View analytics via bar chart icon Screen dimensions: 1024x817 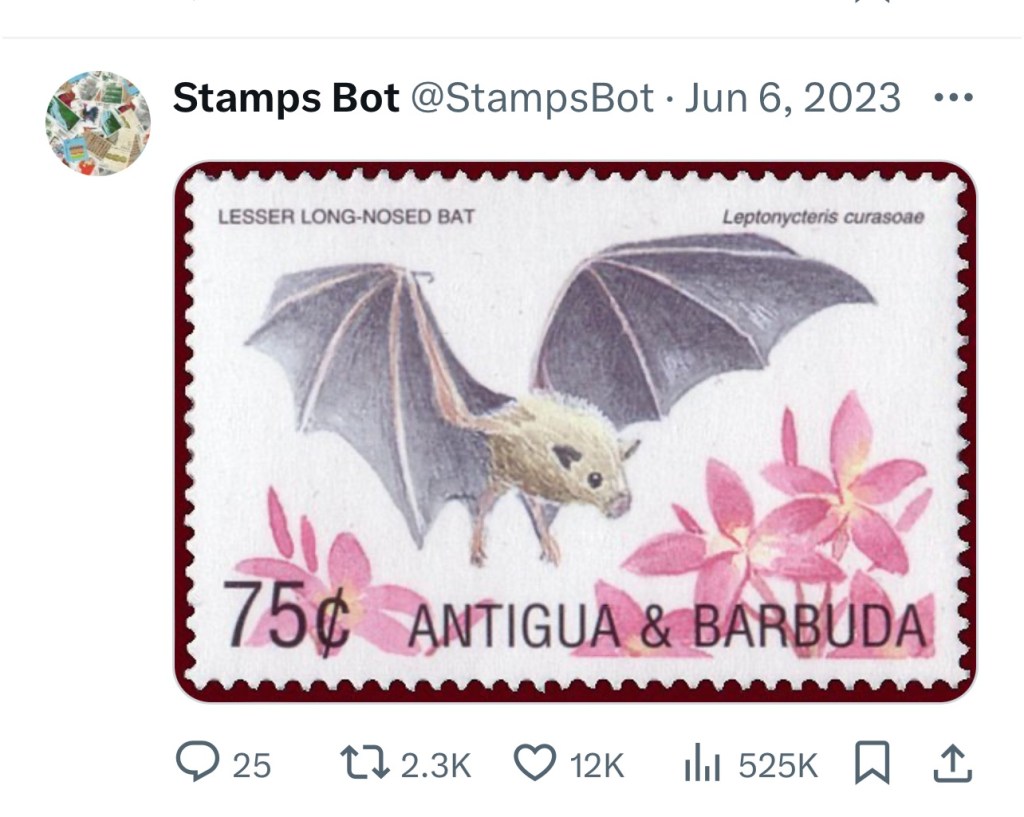tap(702, 762)
